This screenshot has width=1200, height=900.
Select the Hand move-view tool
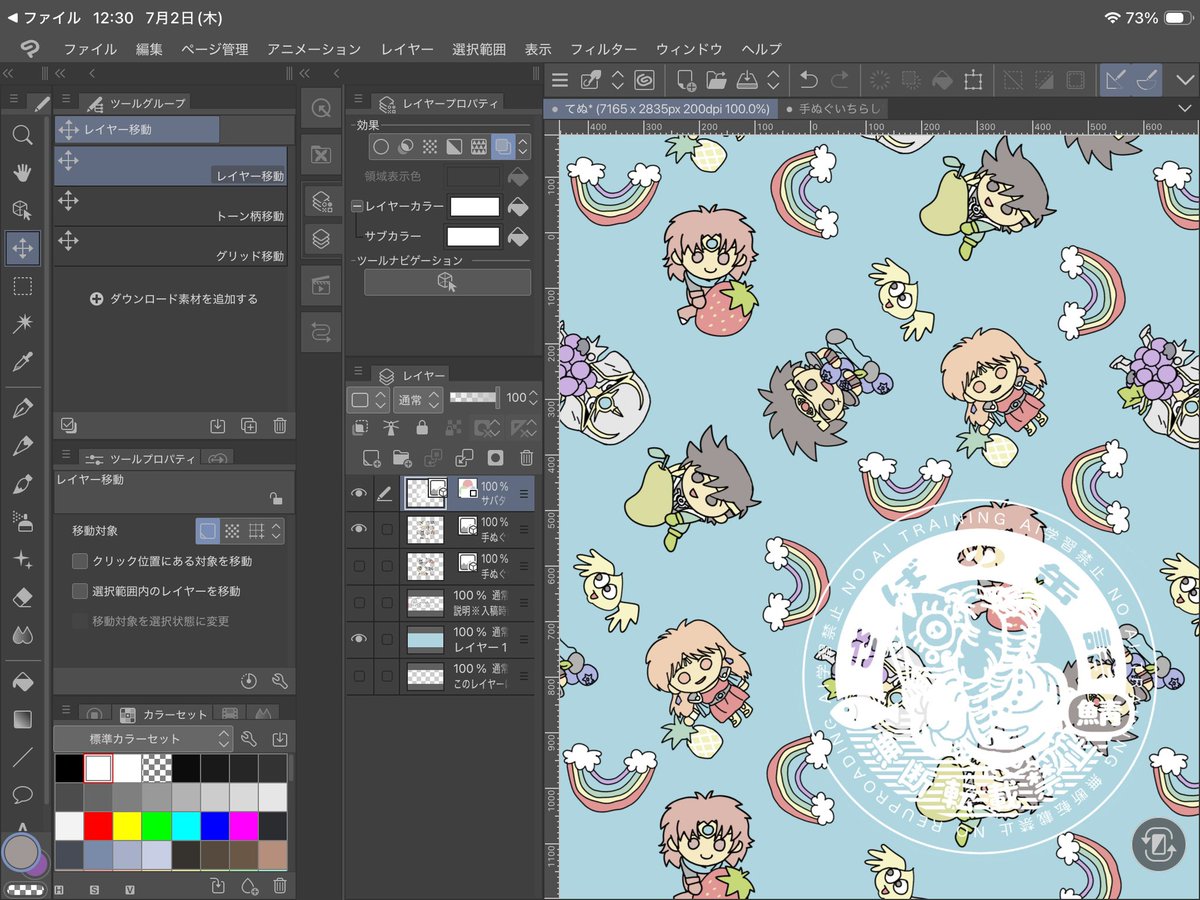22,172
